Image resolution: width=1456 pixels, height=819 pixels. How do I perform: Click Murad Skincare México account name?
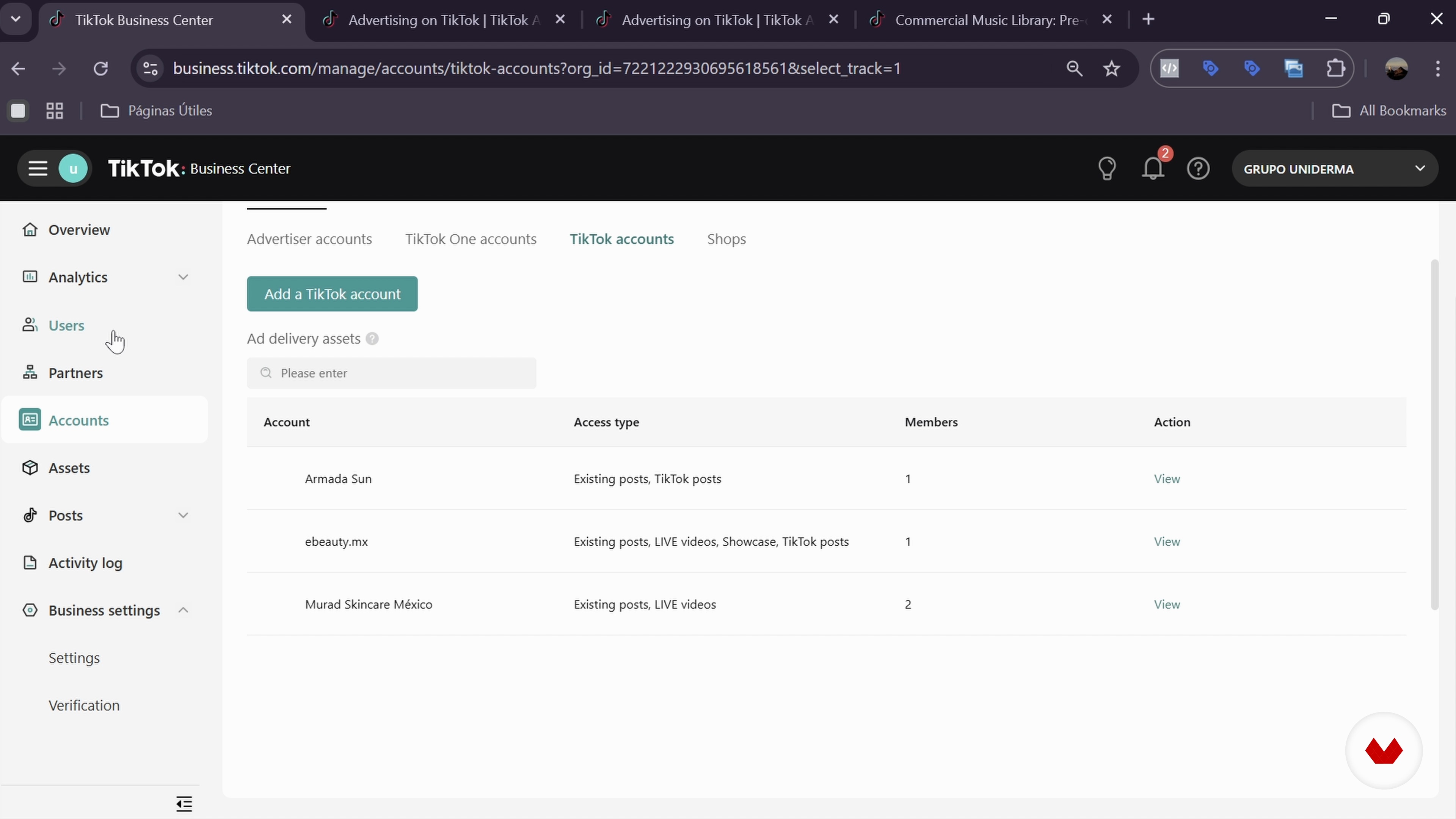tap(369, 604)
